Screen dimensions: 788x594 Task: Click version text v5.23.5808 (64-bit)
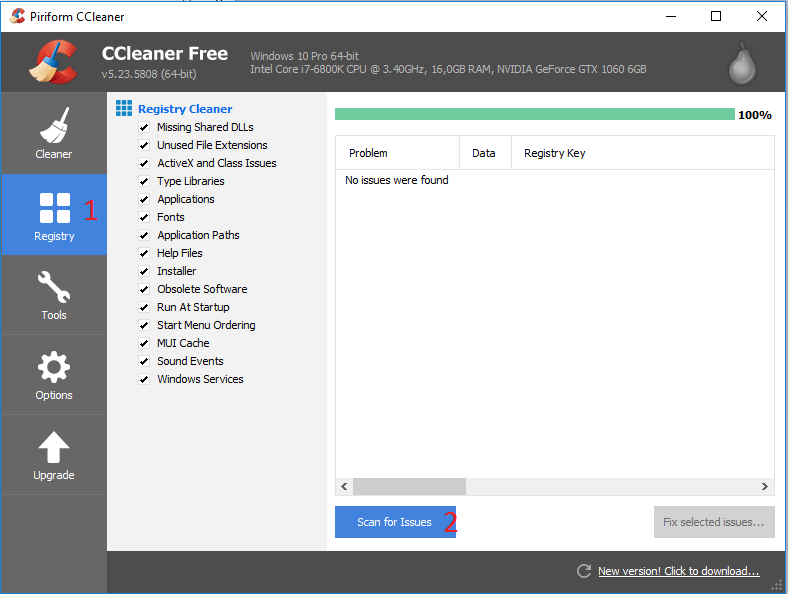point(149,74)
